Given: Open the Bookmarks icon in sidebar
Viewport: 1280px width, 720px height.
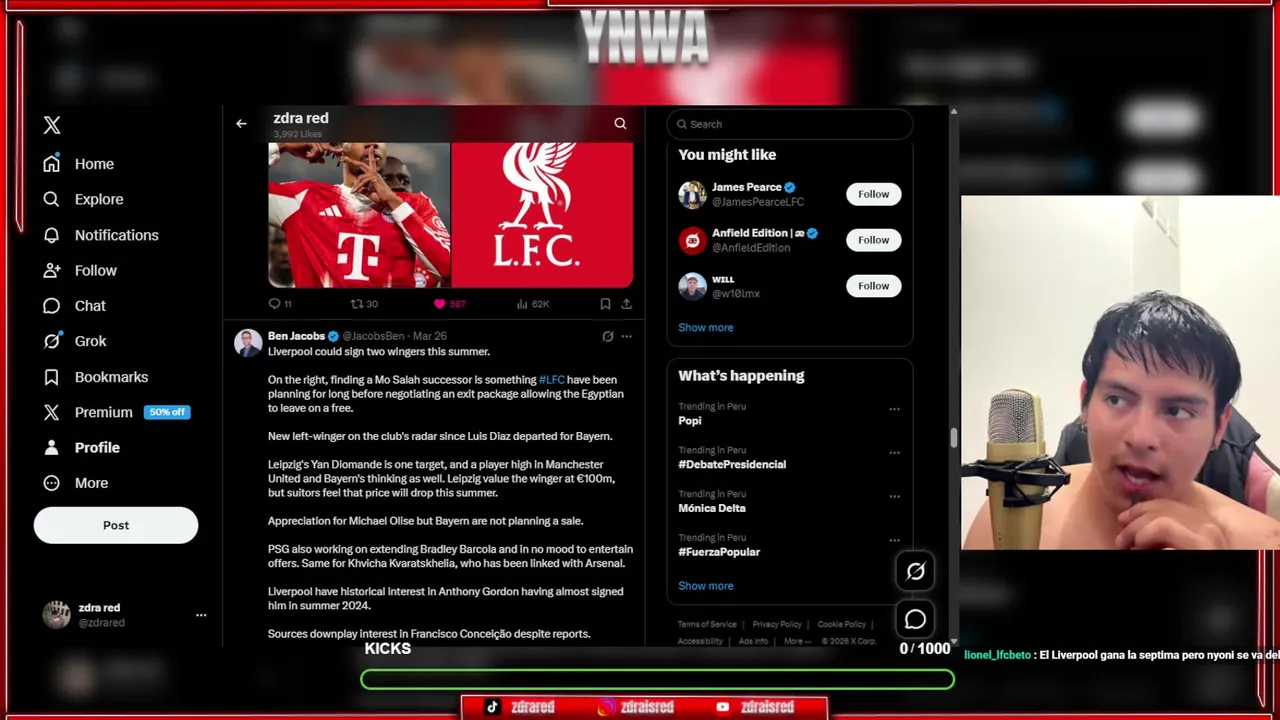Looking at the screenshot, I should pyautogui.click(x=52, y=377).
